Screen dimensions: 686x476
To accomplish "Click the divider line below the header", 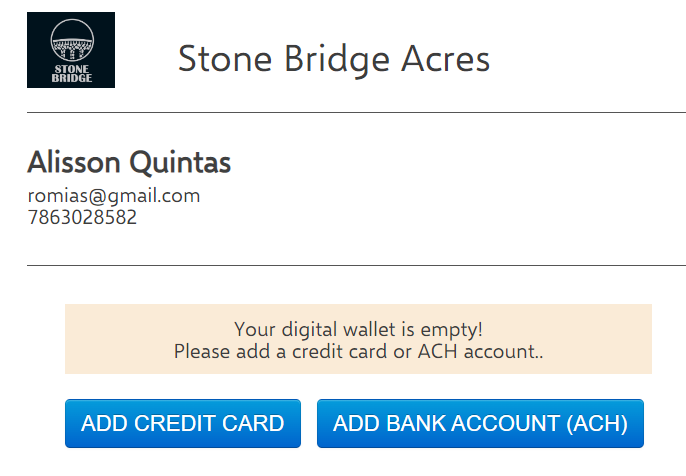I will point(356,113).
